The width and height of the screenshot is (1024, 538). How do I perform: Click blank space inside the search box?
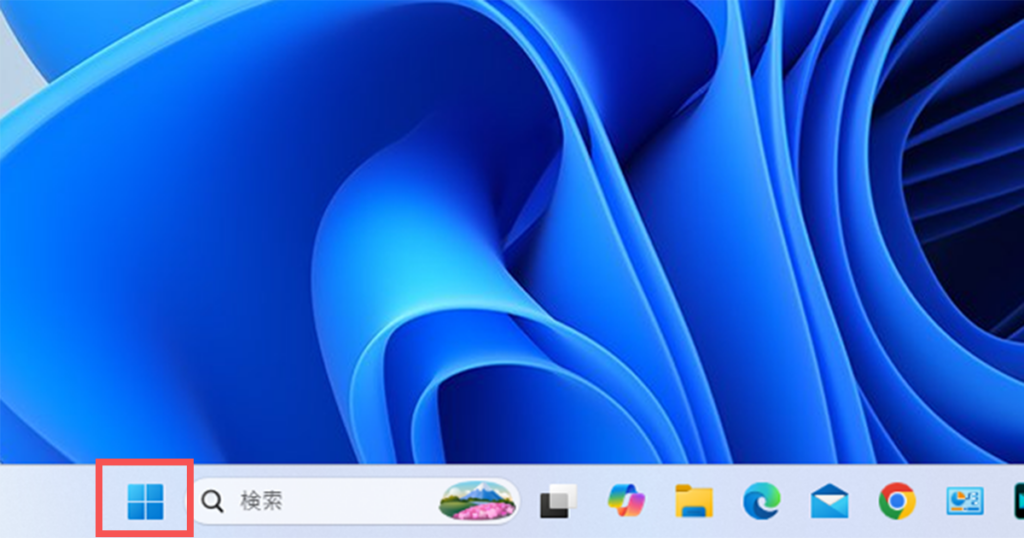pos(370,500)
